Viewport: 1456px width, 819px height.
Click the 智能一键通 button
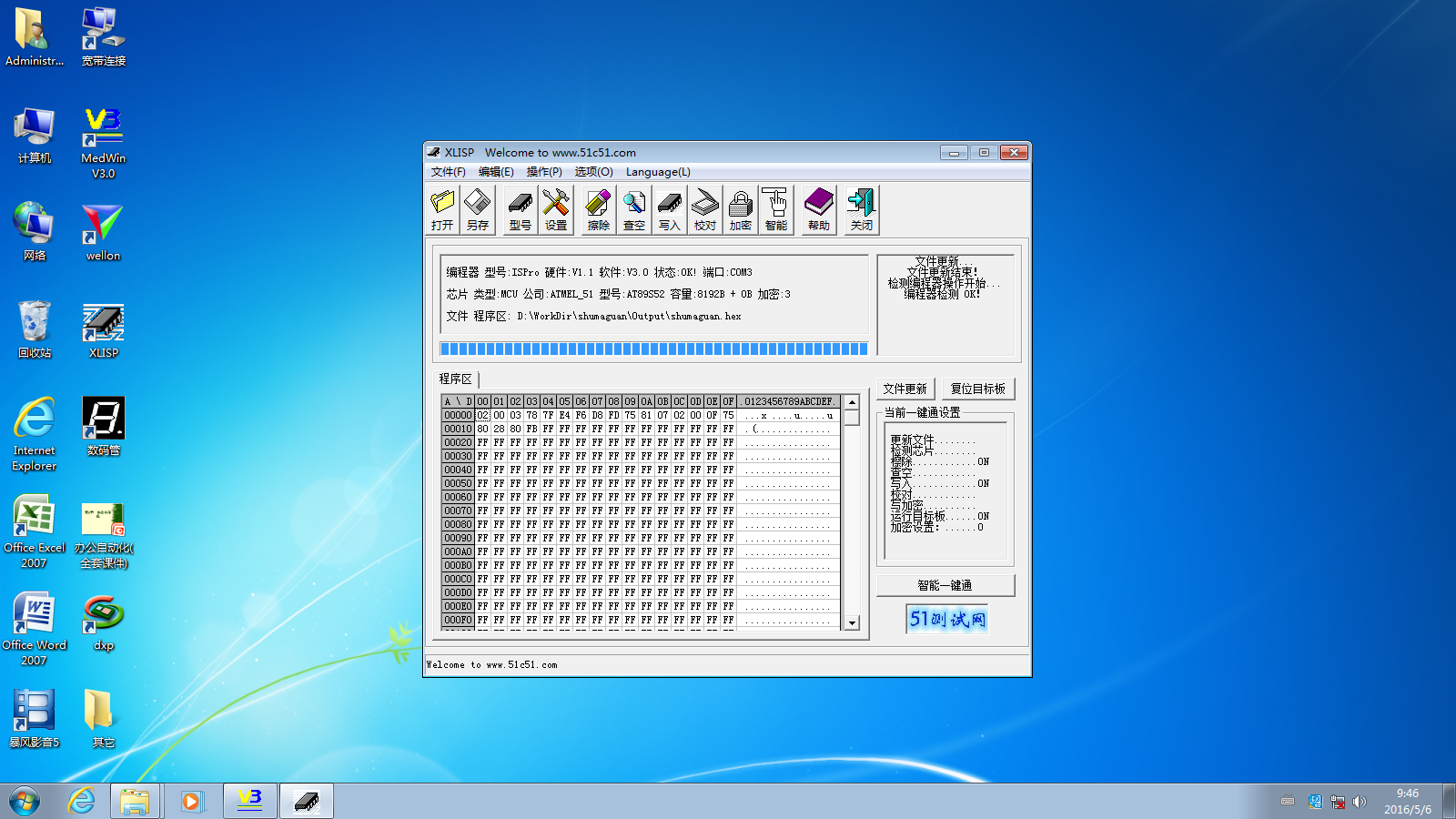coord(945,585)
